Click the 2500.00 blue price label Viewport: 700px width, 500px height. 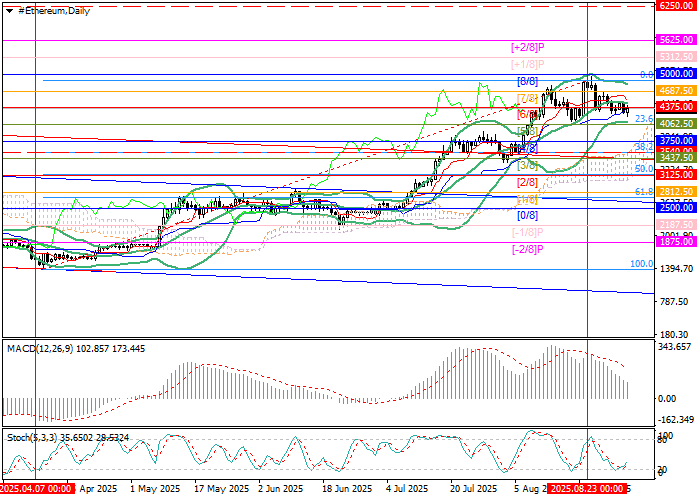[x=676, y=208]
